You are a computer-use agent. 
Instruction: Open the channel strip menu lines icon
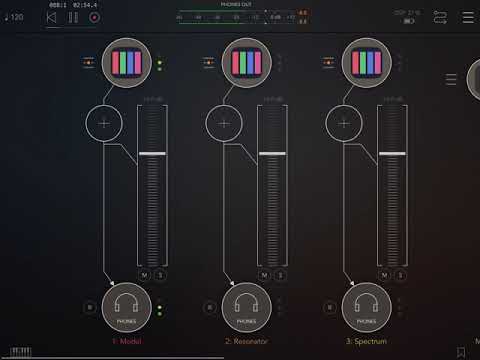coord(451,79)
